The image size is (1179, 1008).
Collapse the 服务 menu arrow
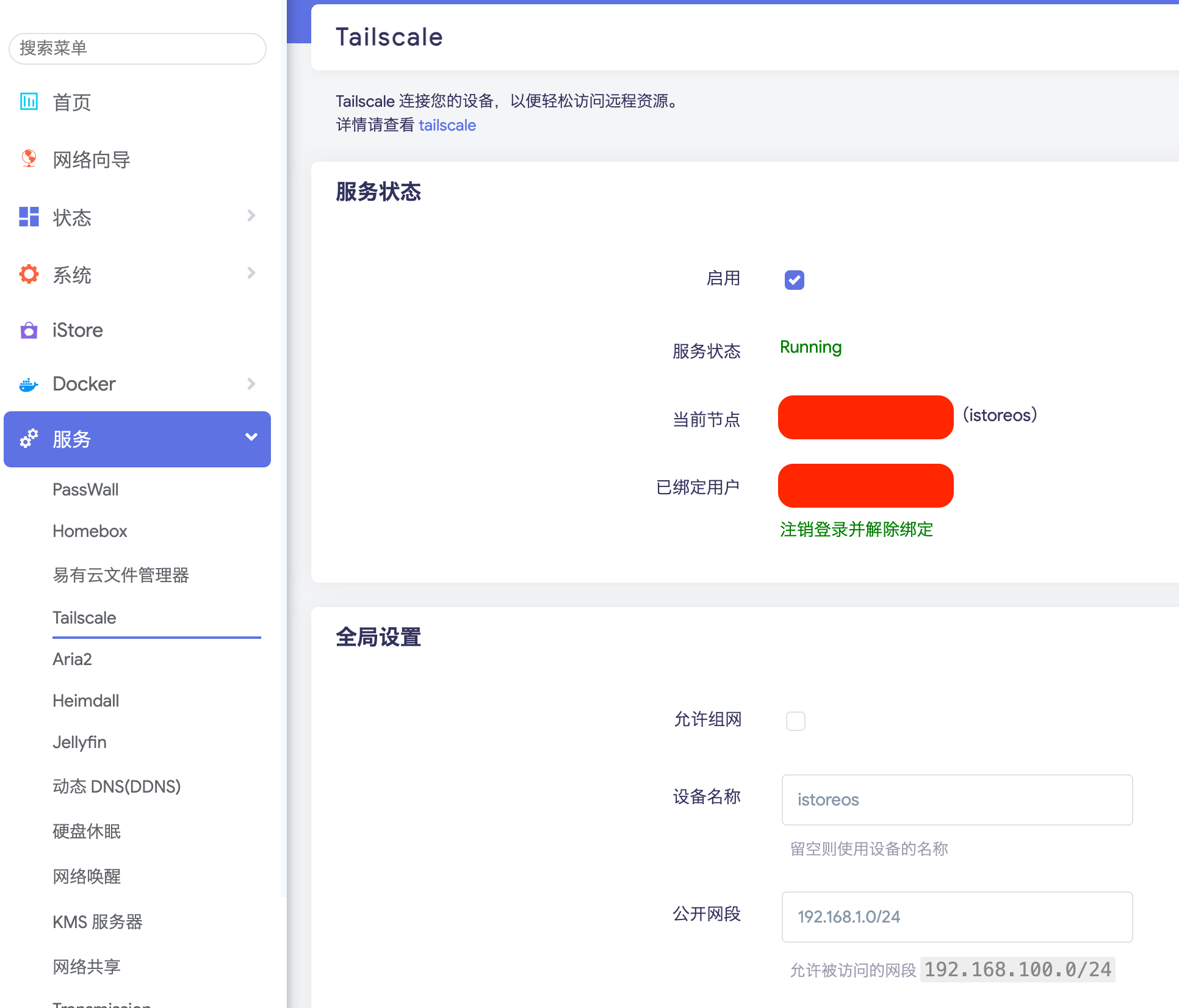251,437
